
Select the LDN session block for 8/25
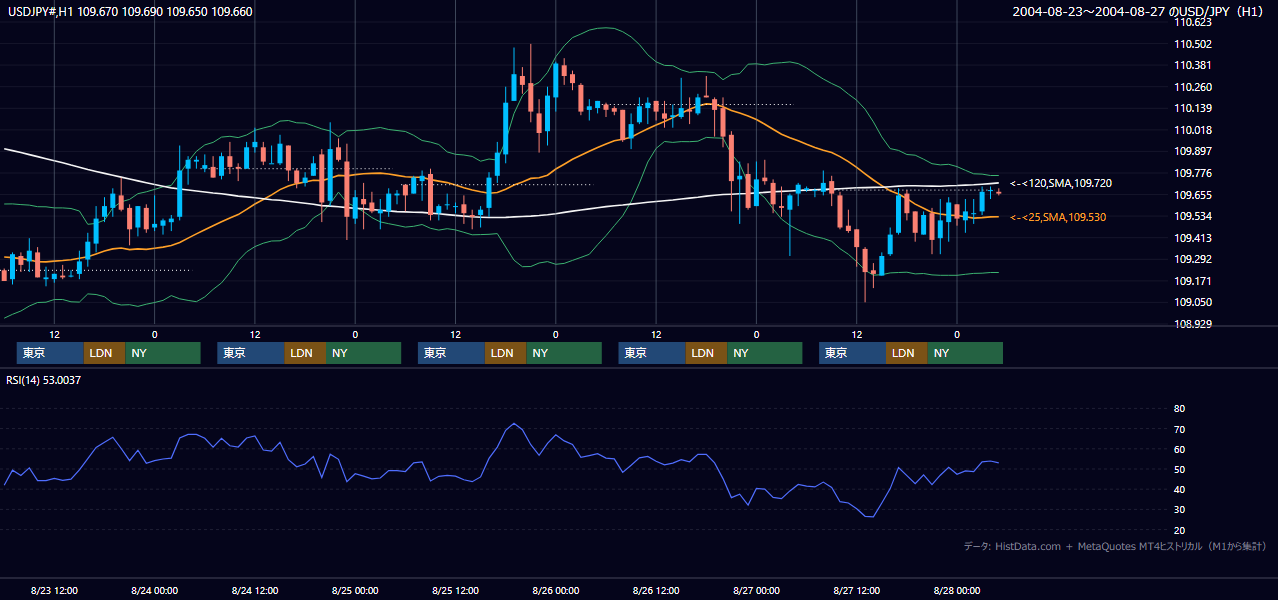click(x=505, y=353)
